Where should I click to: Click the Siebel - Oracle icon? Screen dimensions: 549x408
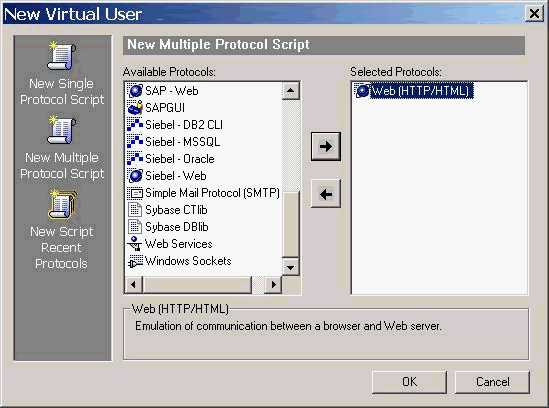tap(135, 159)
